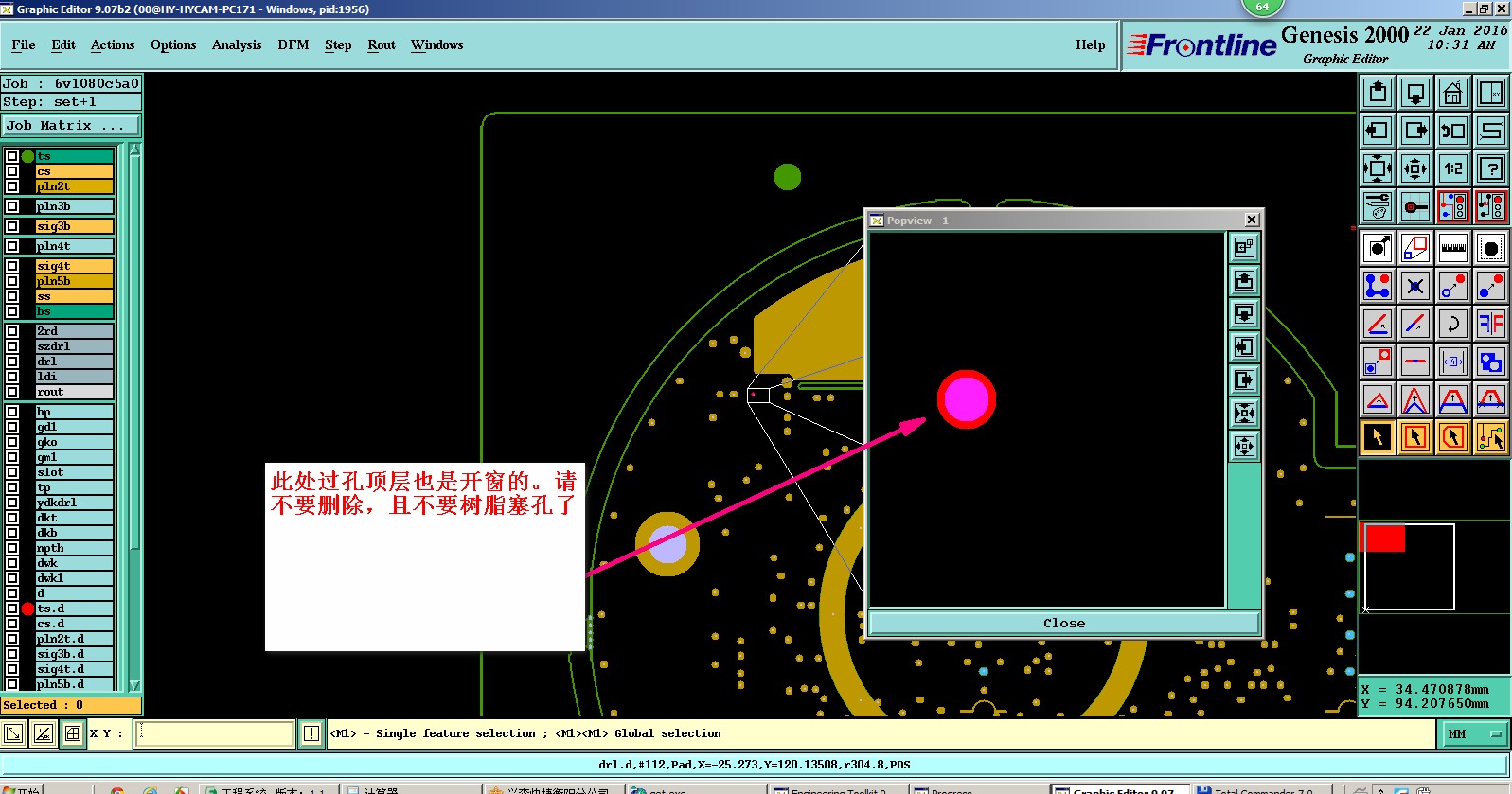Open the Actions menu

[x=113, y=44]
